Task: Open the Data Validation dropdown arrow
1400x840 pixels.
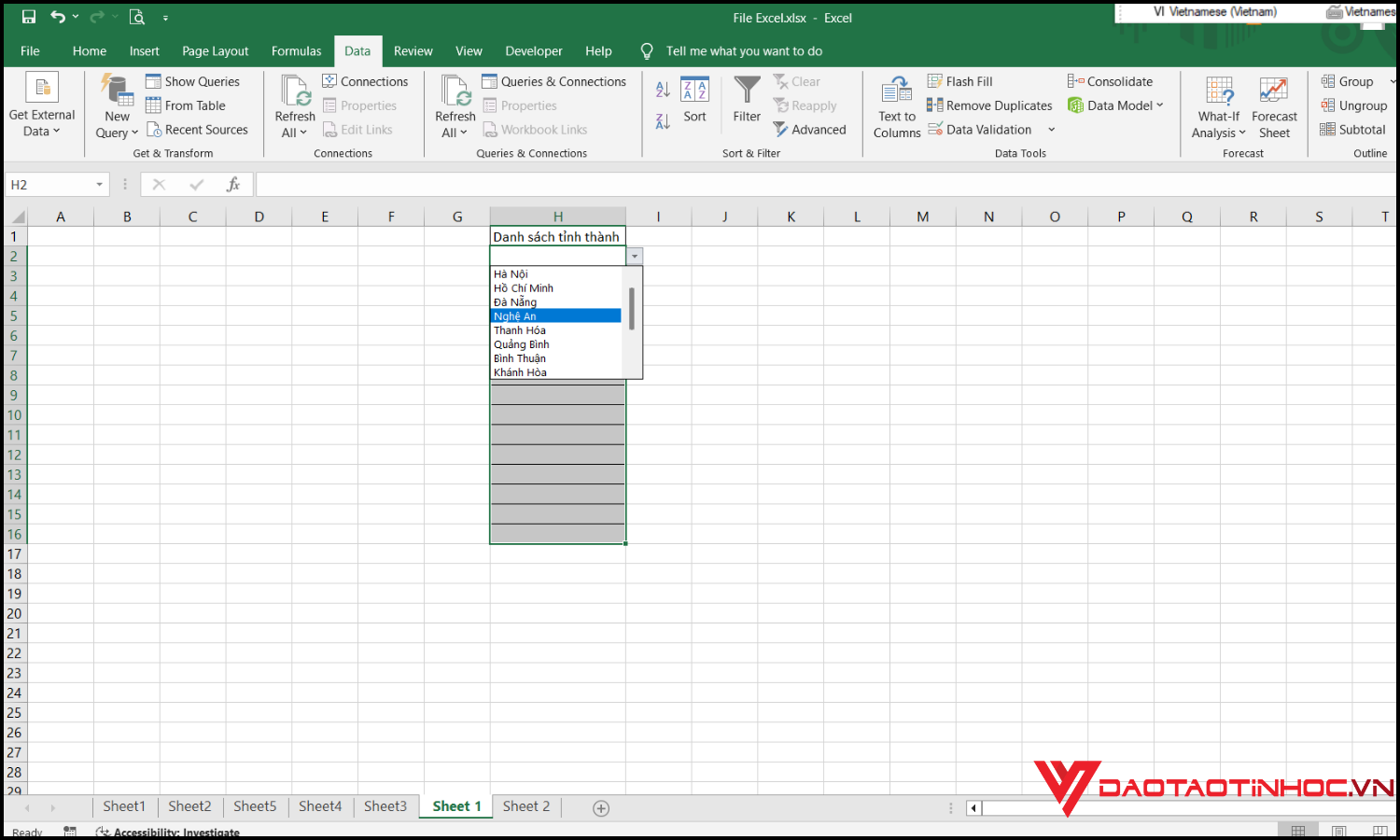Action: click(1051, 129)
